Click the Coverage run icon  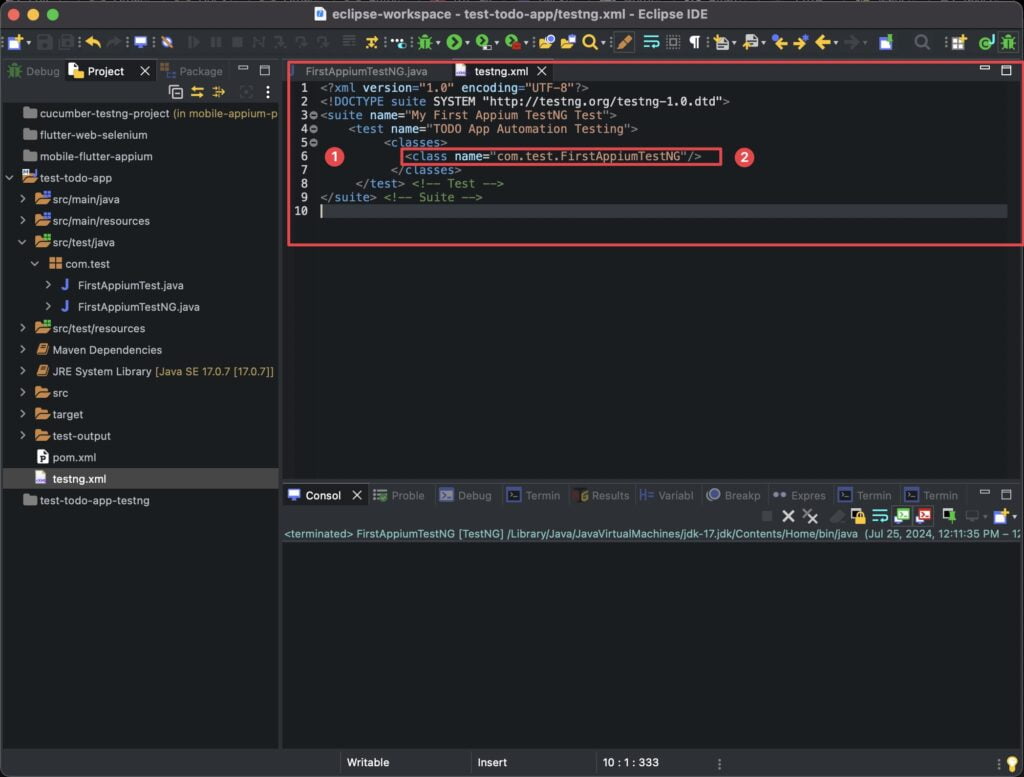483,42
